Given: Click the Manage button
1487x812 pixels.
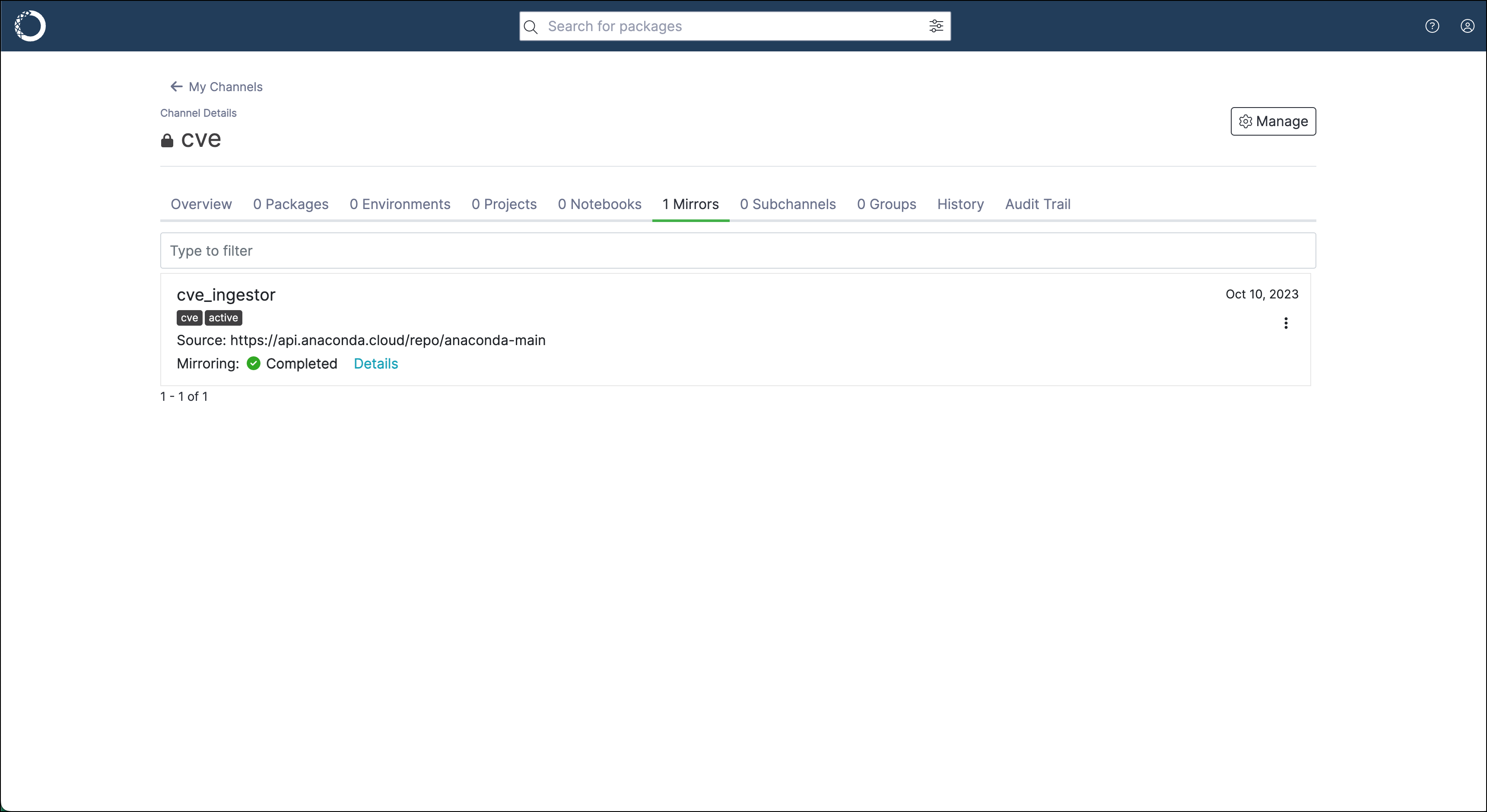Looking at the screenshot, I should [x=1273, y=121].
